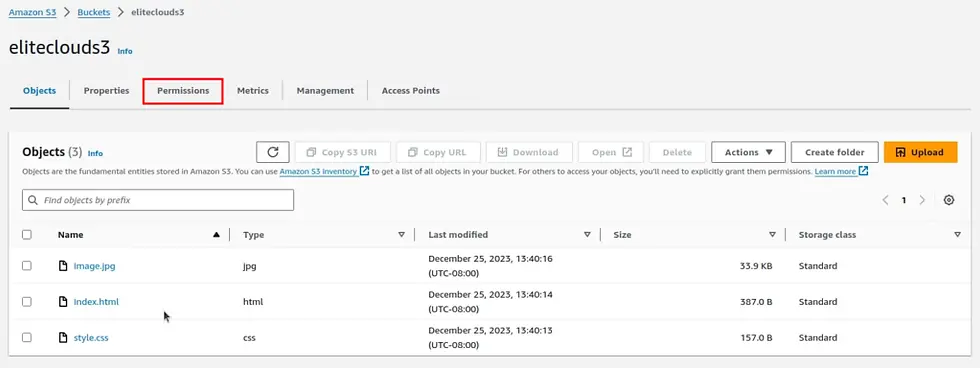This screenshot has width=980, height=368.
Task: Open the Properties tab
Action: pyautogui.click(x=106, y=91)
